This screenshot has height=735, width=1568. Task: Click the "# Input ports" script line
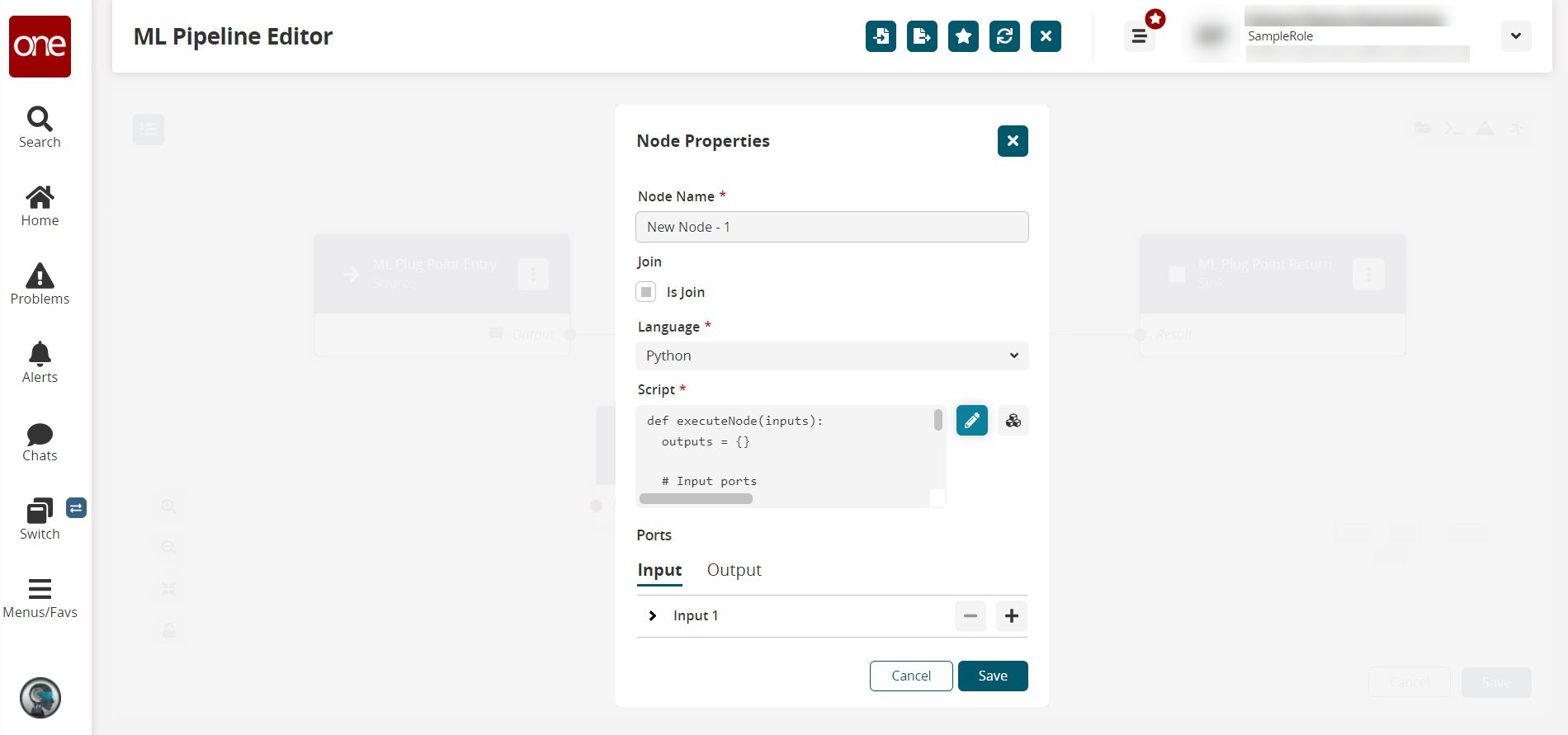(x=709, y=481)
